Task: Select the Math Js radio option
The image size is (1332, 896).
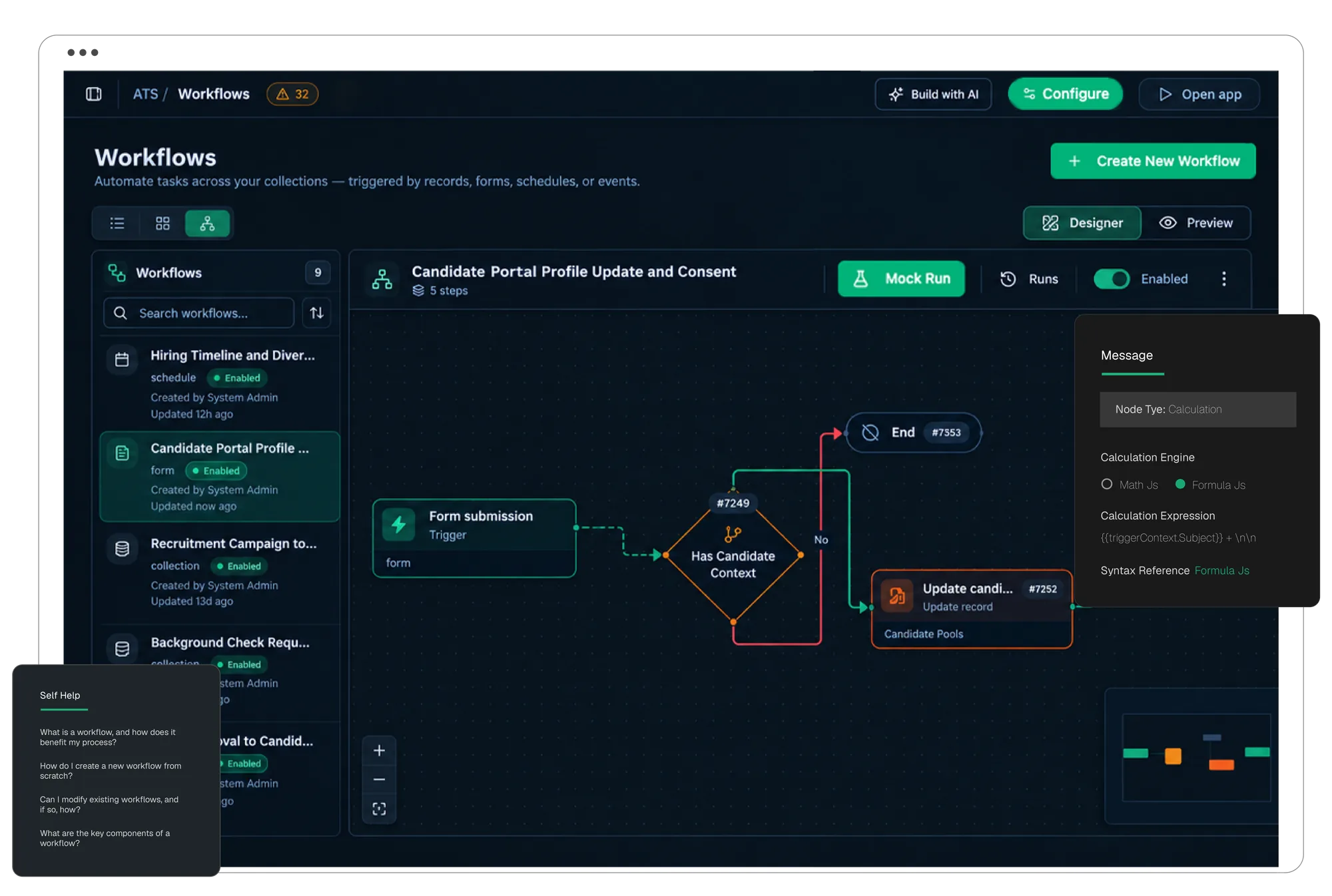Action: pyautogui.click(x=1107, y=485)
